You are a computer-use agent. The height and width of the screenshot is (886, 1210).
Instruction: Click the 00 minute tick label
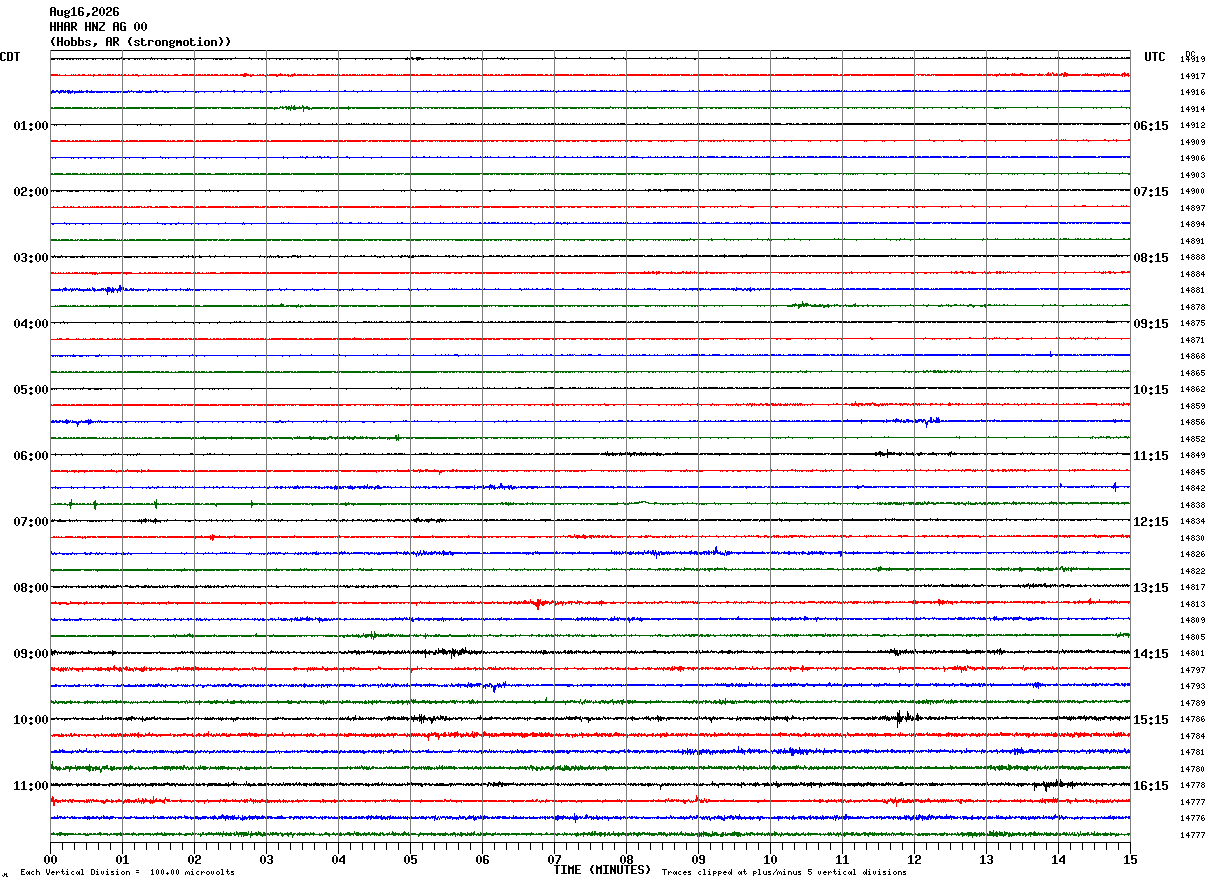(50, 859)
